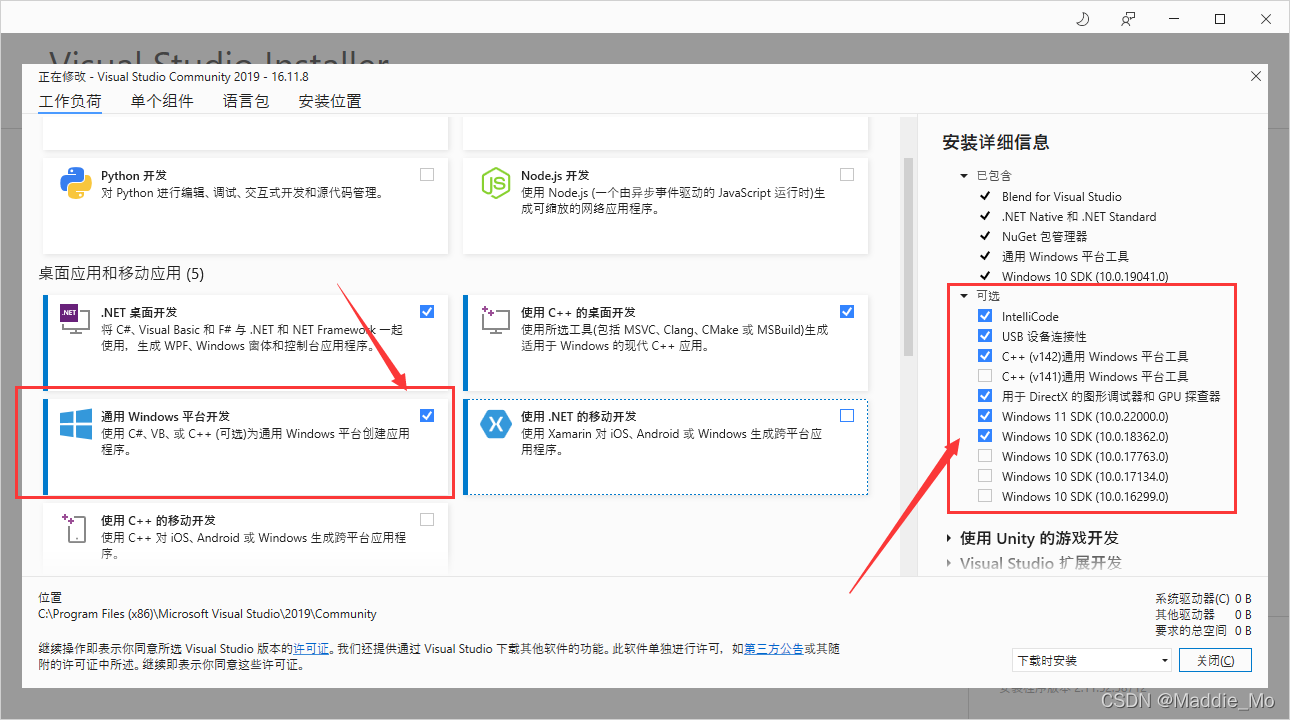Click the Node.js development workload icon
Screen dimensions: 1290x720
(x=496, y=182)
